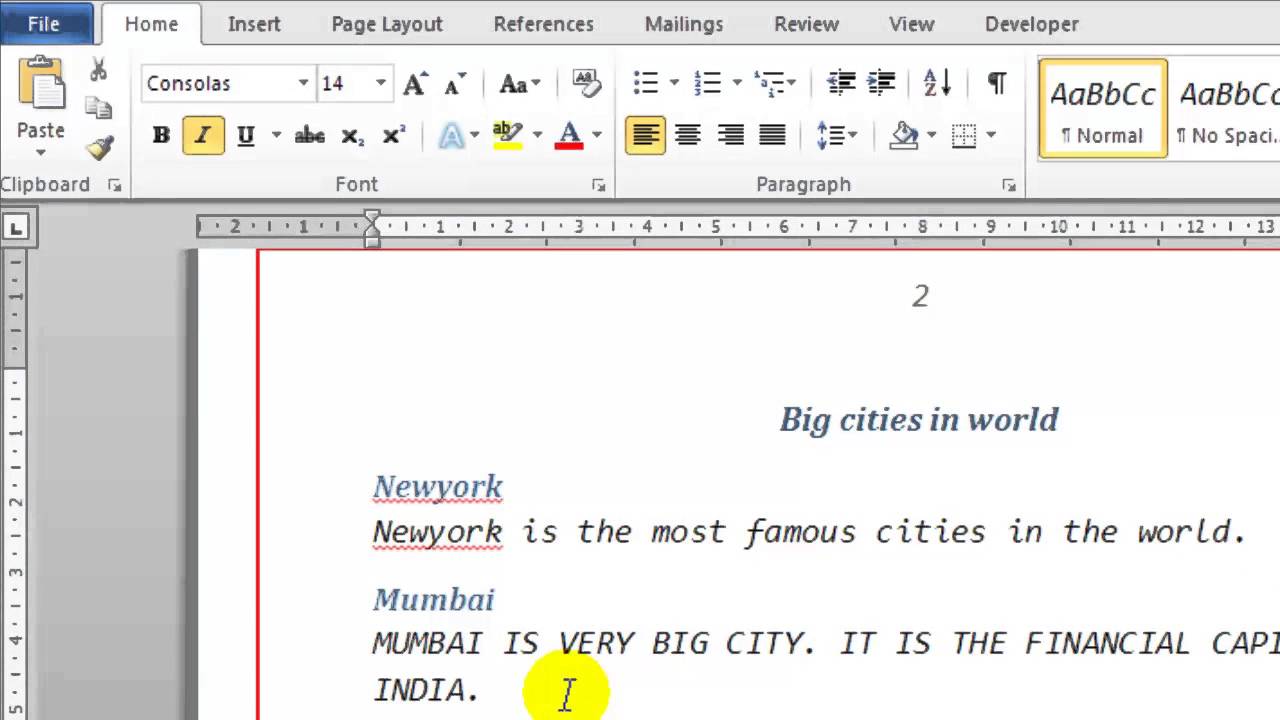Turn off Italic formatting
Screen dimensions: 1280x720
[x=203, y=135]
